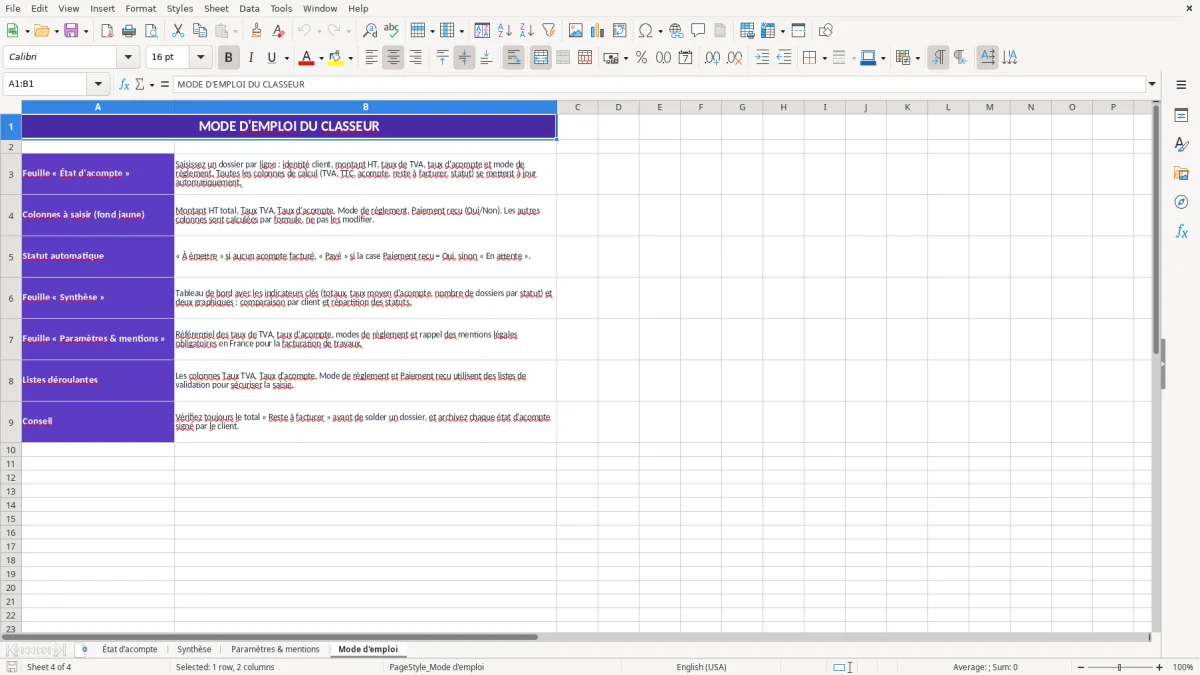The width and height of the screenshot is (1200, 675).
Task: Open the underline style dropdown arrow
Action: click(x=286, y=58)
